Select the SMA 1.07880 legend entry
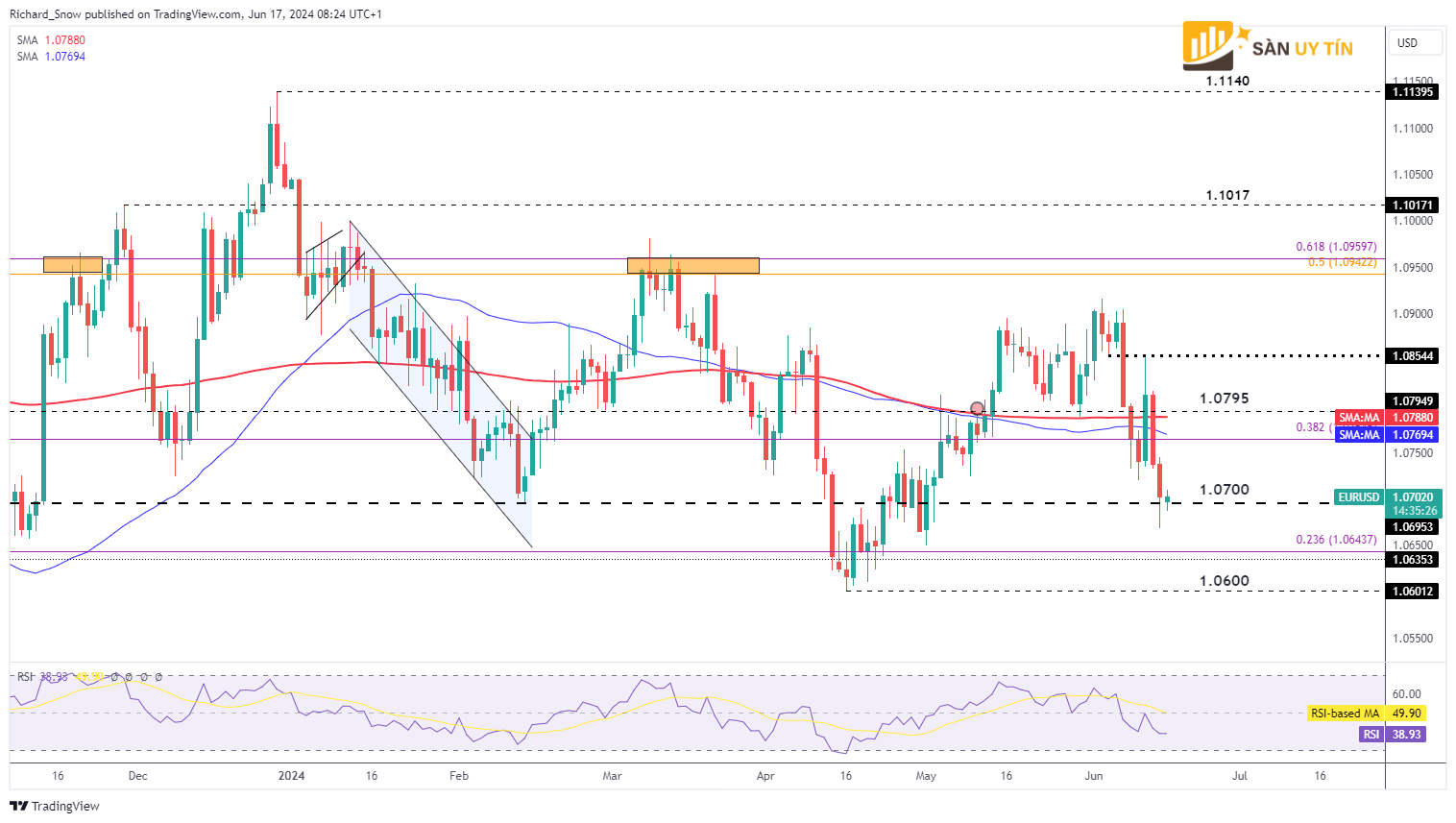This screenshot has width=1456, height=823. tap(51, 40)
